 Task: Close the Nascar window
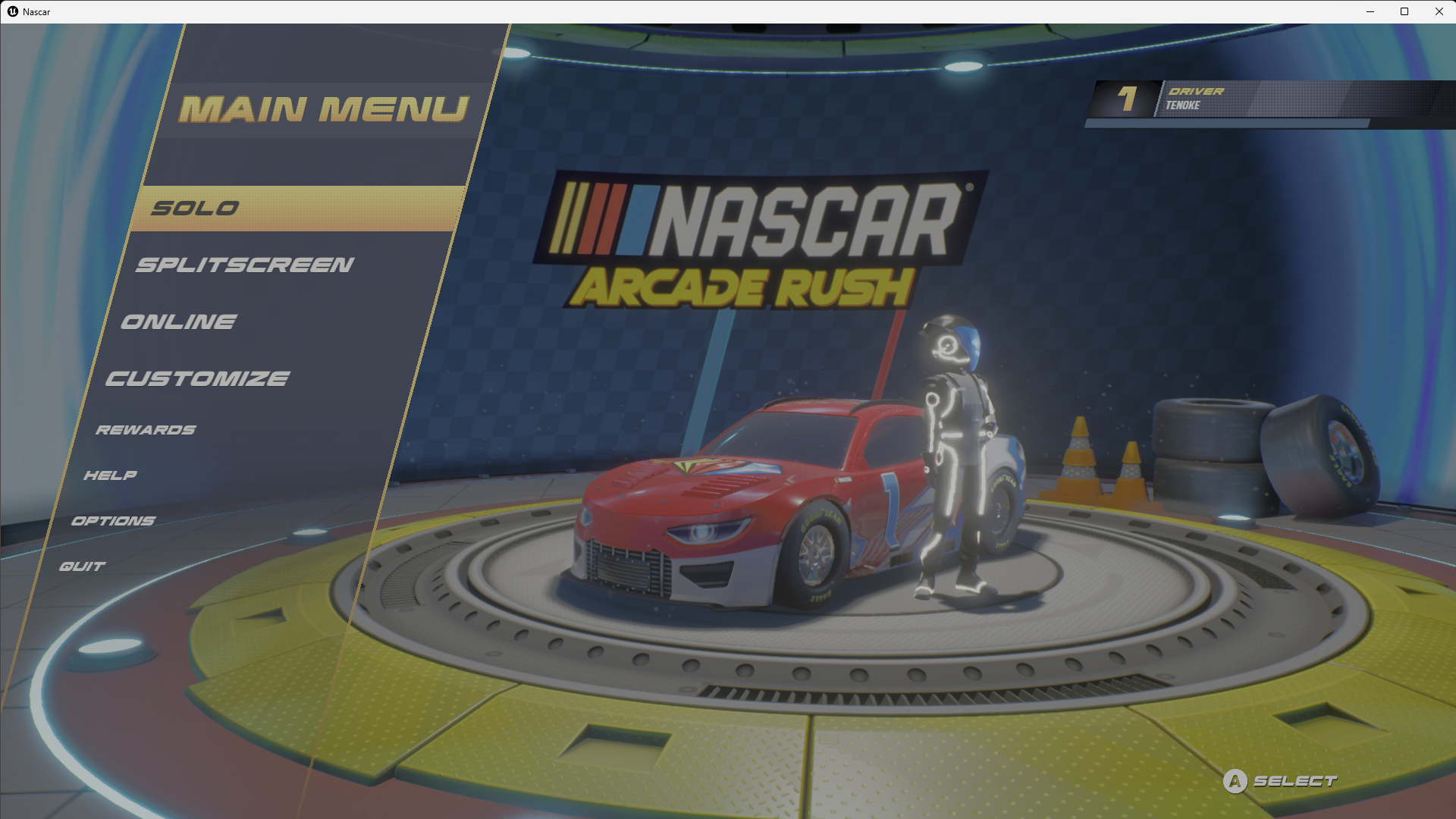tap(1439, 11)
